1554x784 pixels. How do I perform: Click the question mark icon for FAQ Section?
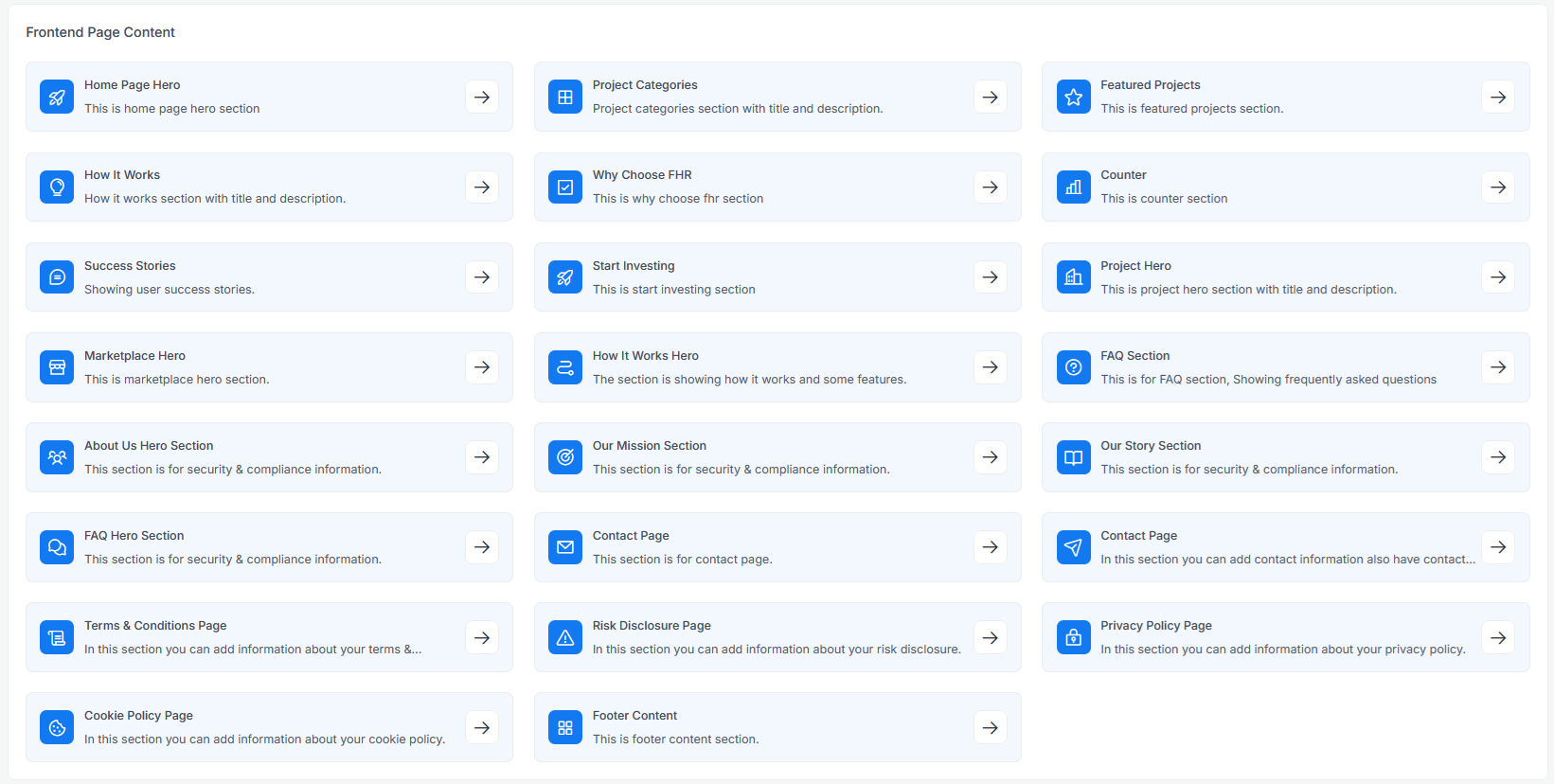[1074, 366]
